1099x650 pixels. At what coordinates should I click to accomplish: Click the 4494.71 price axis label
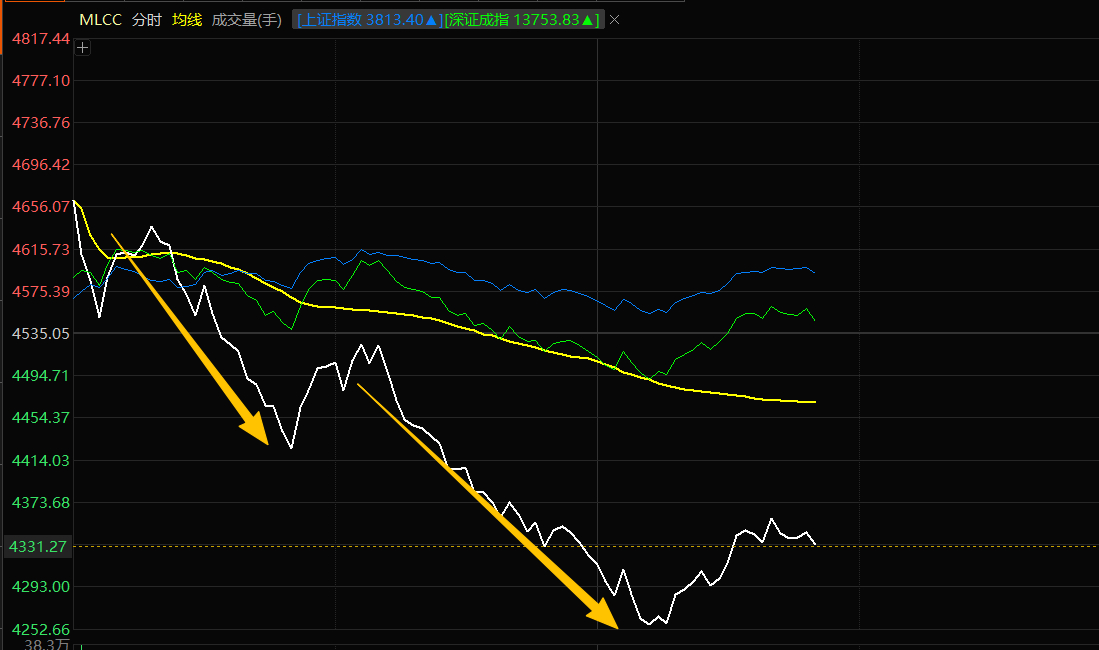(41, 376)
